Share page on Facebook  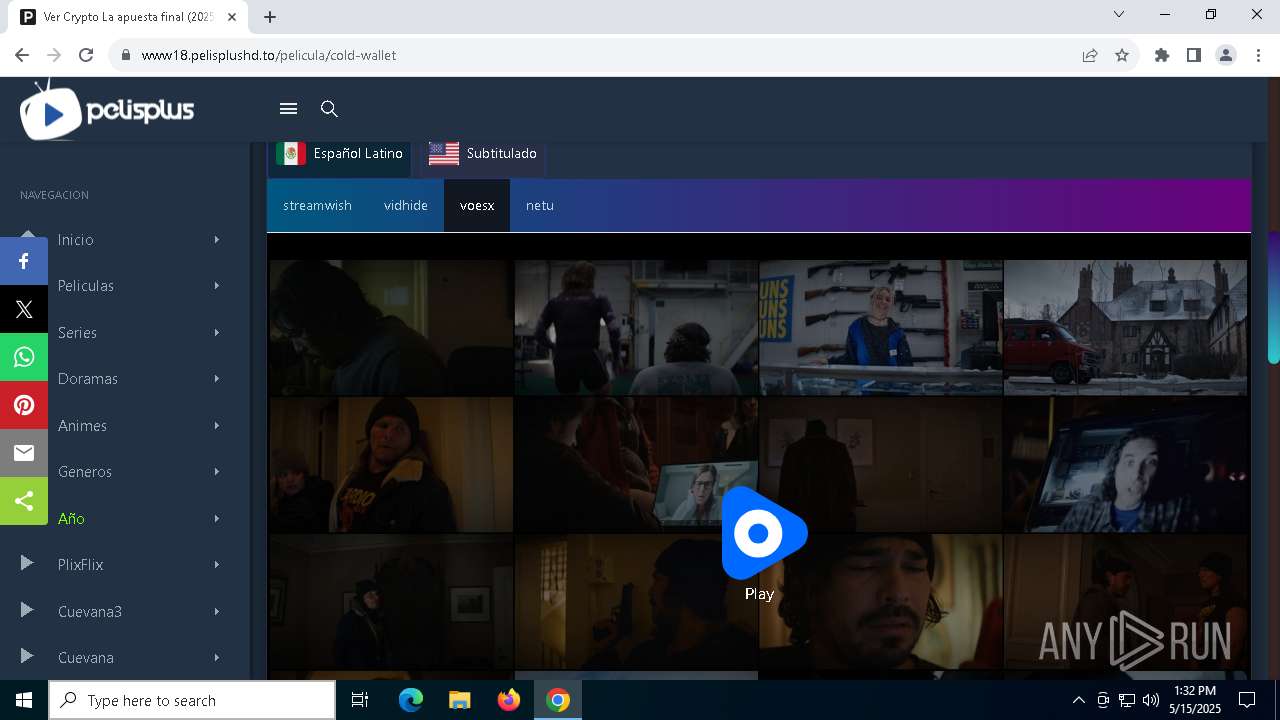click(24, 261)
